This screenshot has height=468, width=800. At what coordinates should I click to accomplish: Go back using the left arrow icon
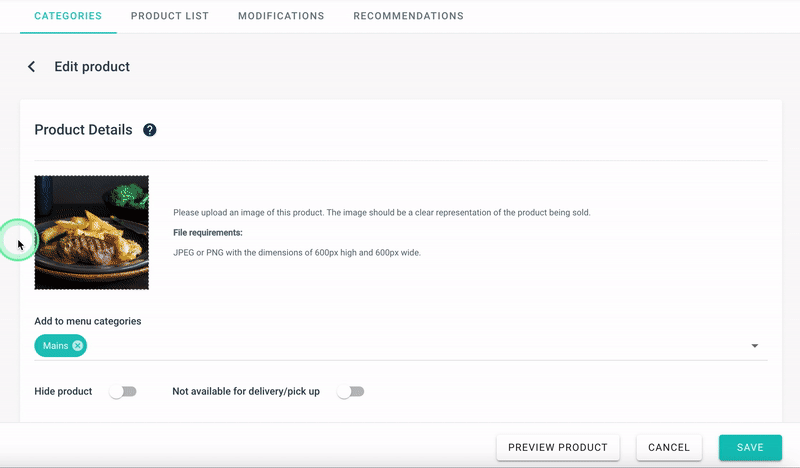(32, 67)
